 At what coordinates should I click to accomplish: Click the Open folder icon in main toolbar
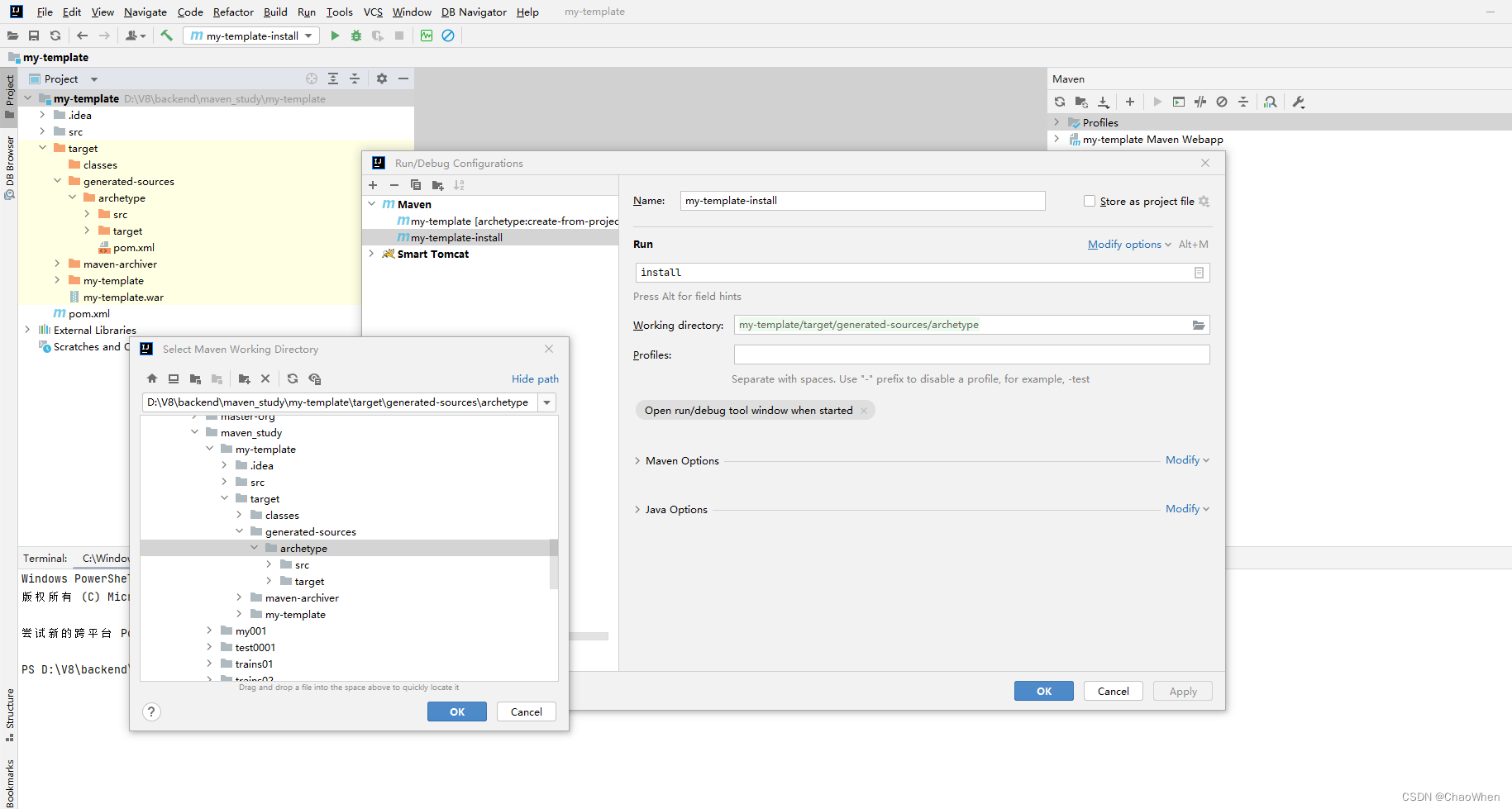coord(12,36)
